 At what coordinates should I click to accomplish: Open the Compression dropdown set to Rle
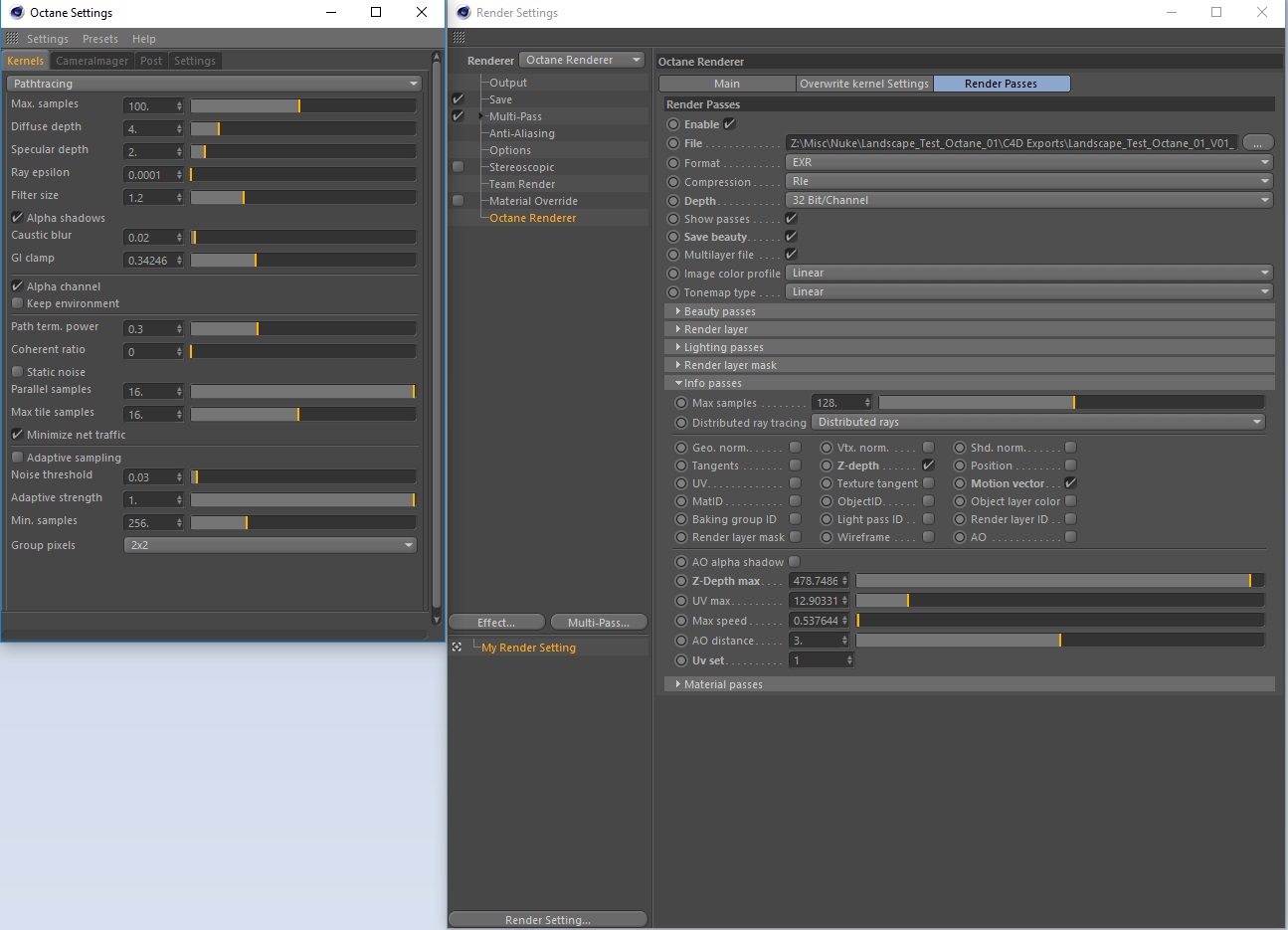pyautogui.click(x=1029, y=181)
